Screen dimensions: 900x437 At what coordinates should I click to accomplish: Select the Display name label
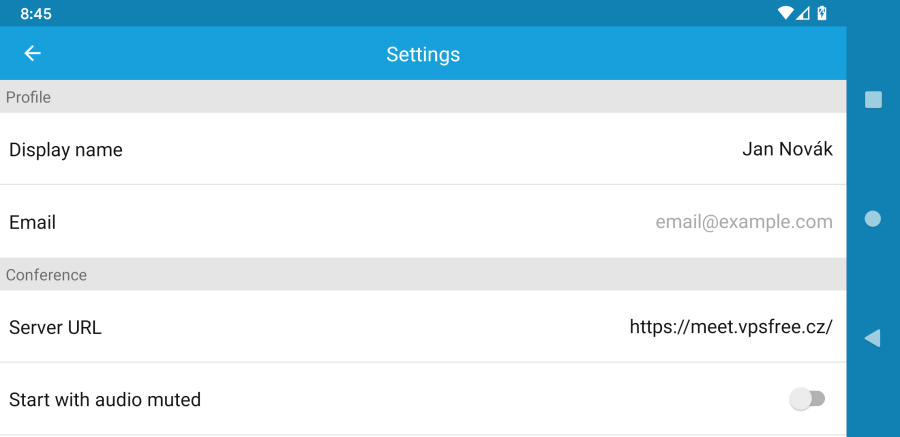(x=66, y=150)
